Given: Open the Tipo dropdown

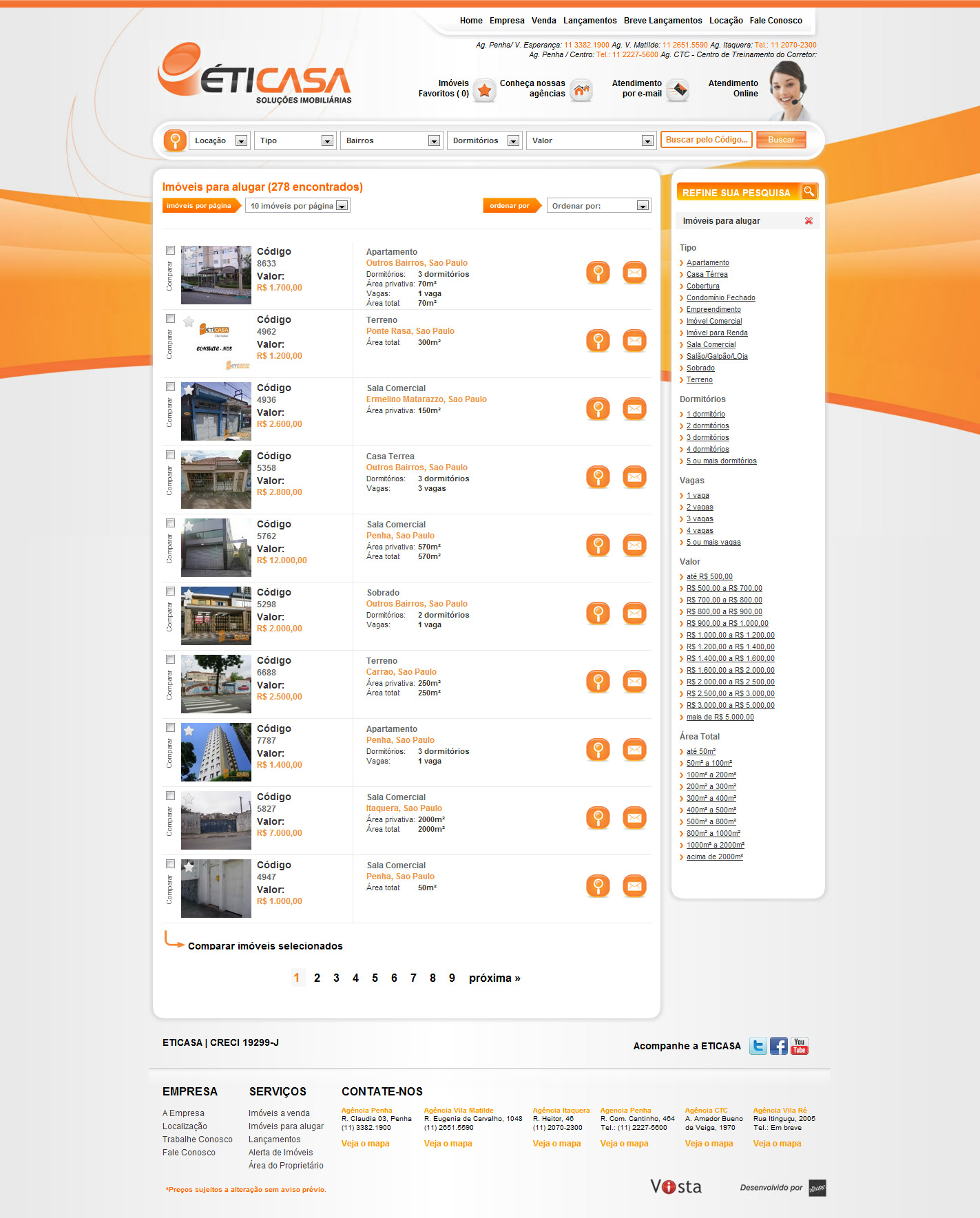Looking at the screenshot, I should pos(295,140).
